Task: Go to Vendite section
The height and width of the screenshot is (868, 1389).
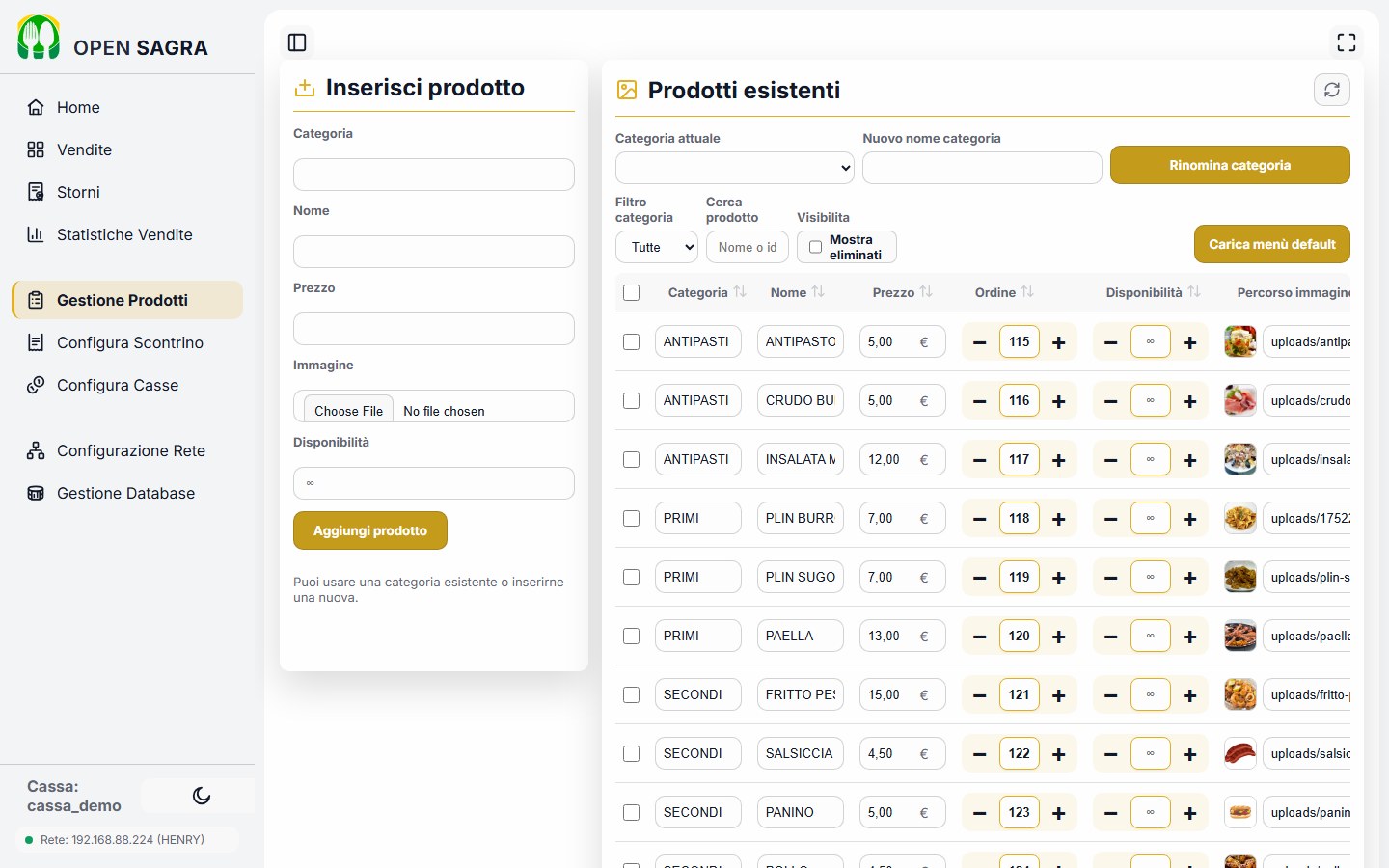Action: (x=127, y=149)
